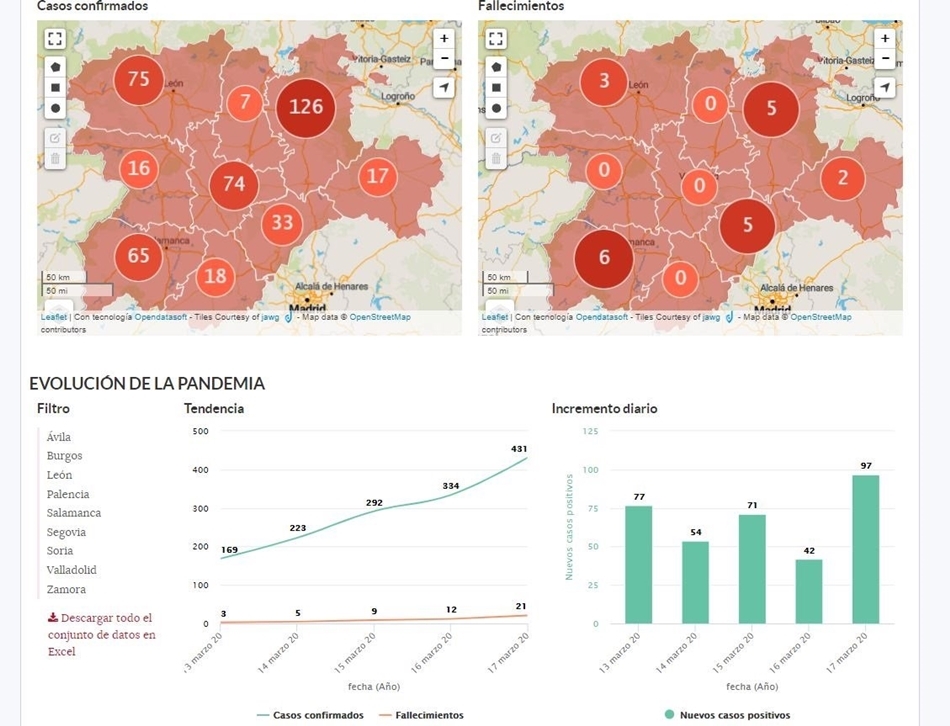This screenshot has height=726, width=950.
Task: Select the circle draw tool
Action: click(55, 107)
